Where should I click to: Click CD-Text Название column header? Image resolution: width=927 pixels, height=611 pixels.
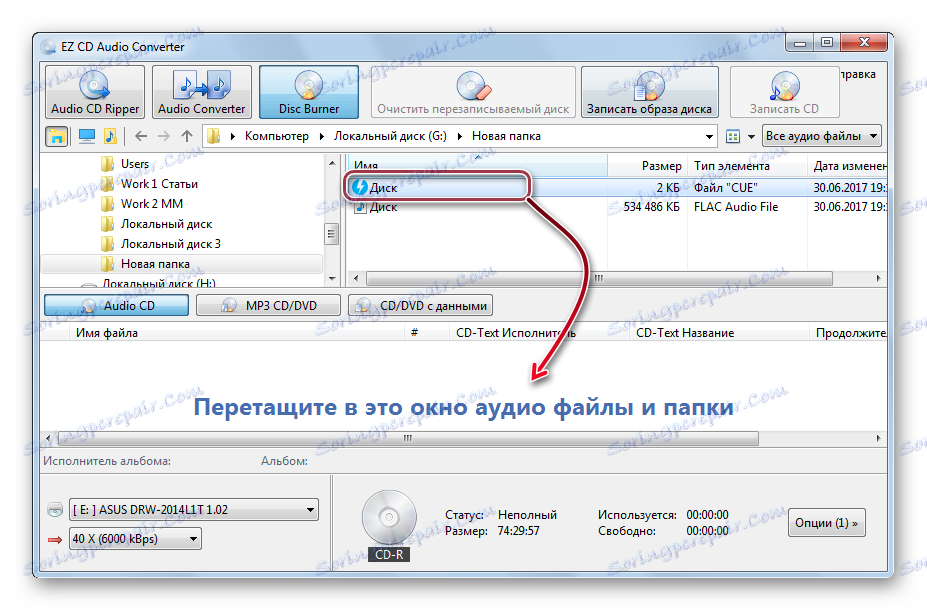point(719,333)
